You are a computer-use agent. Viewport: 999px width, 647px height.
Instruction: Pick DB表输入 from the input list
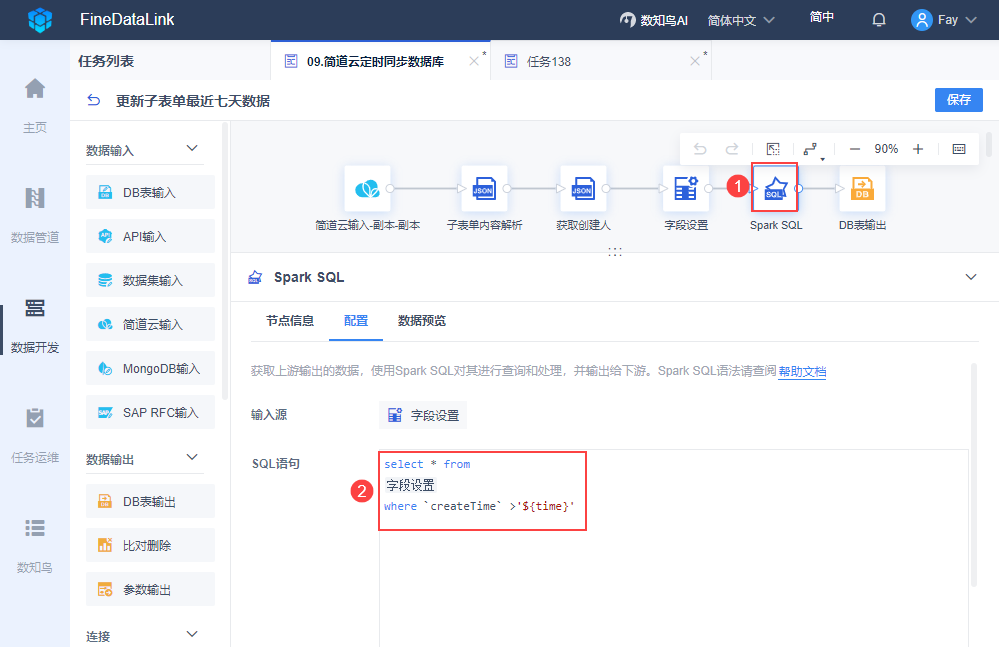(x=150, y=192)
